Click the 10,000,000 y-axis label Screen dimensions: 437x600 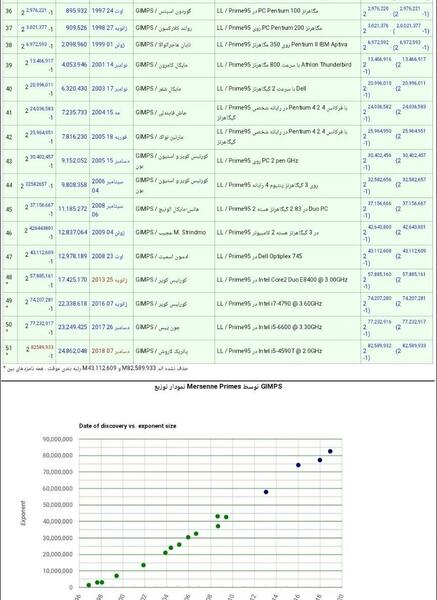57,571
